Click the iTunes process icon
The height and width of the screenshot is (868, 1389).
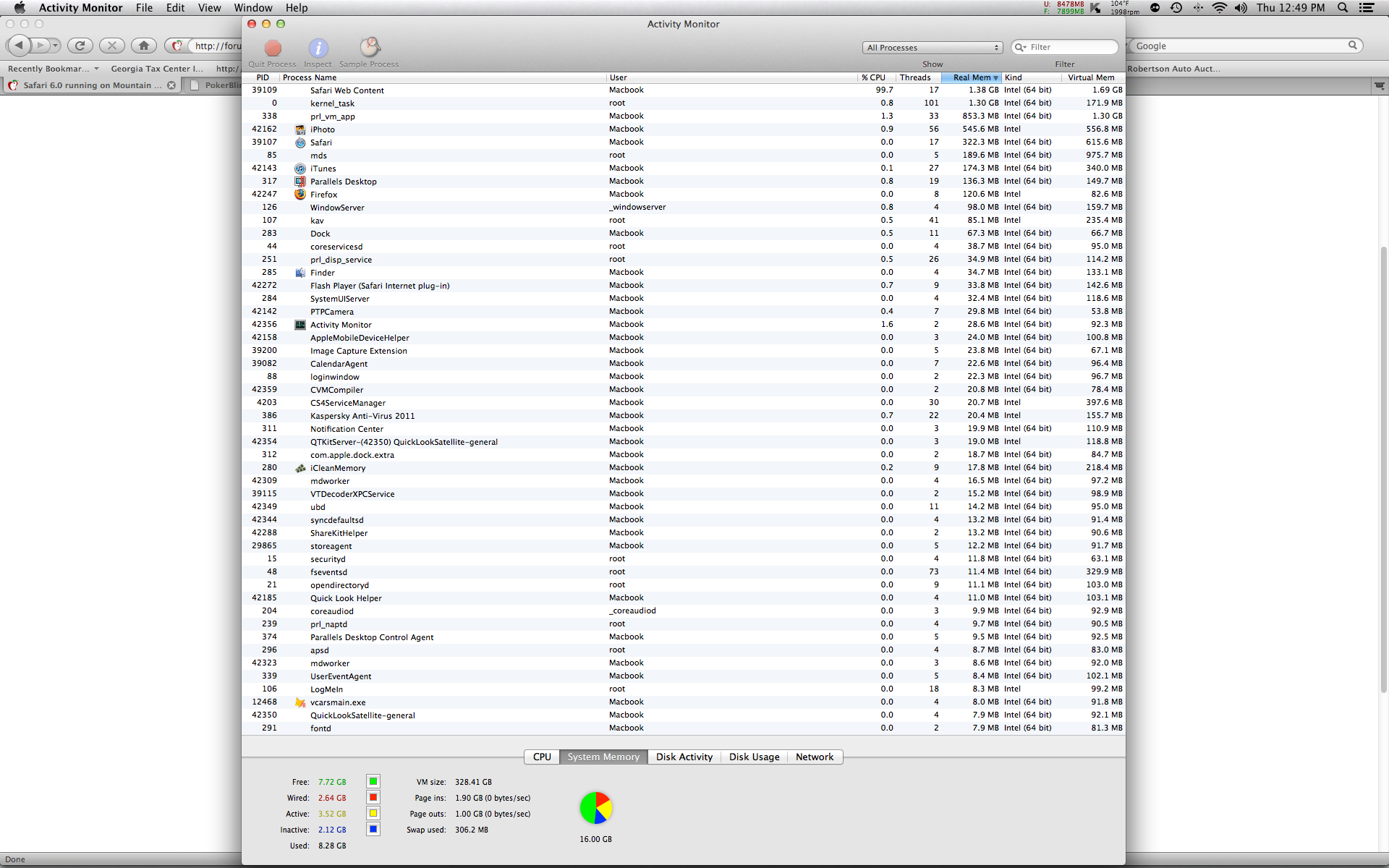point(300,169)
